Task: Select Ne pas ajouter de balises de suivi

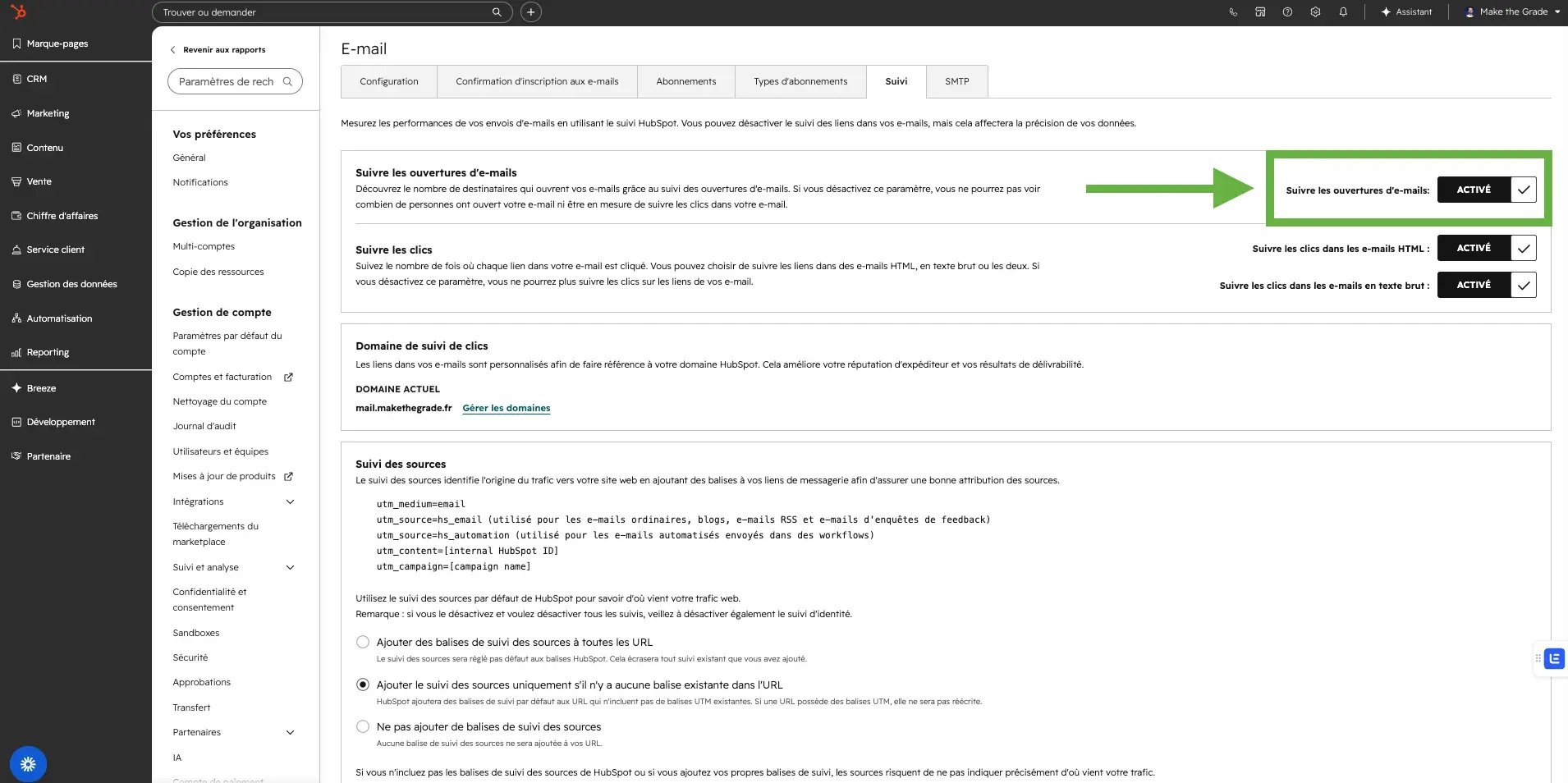Action: [363, 726]
